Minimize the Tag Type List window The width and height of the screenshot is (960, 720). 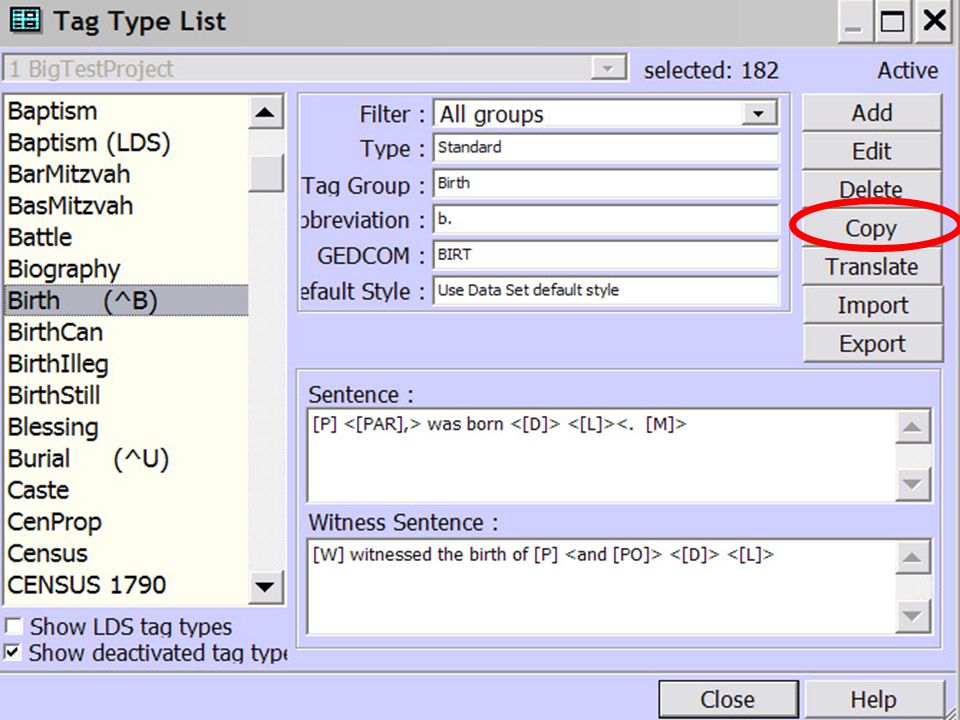click(854, 23)
